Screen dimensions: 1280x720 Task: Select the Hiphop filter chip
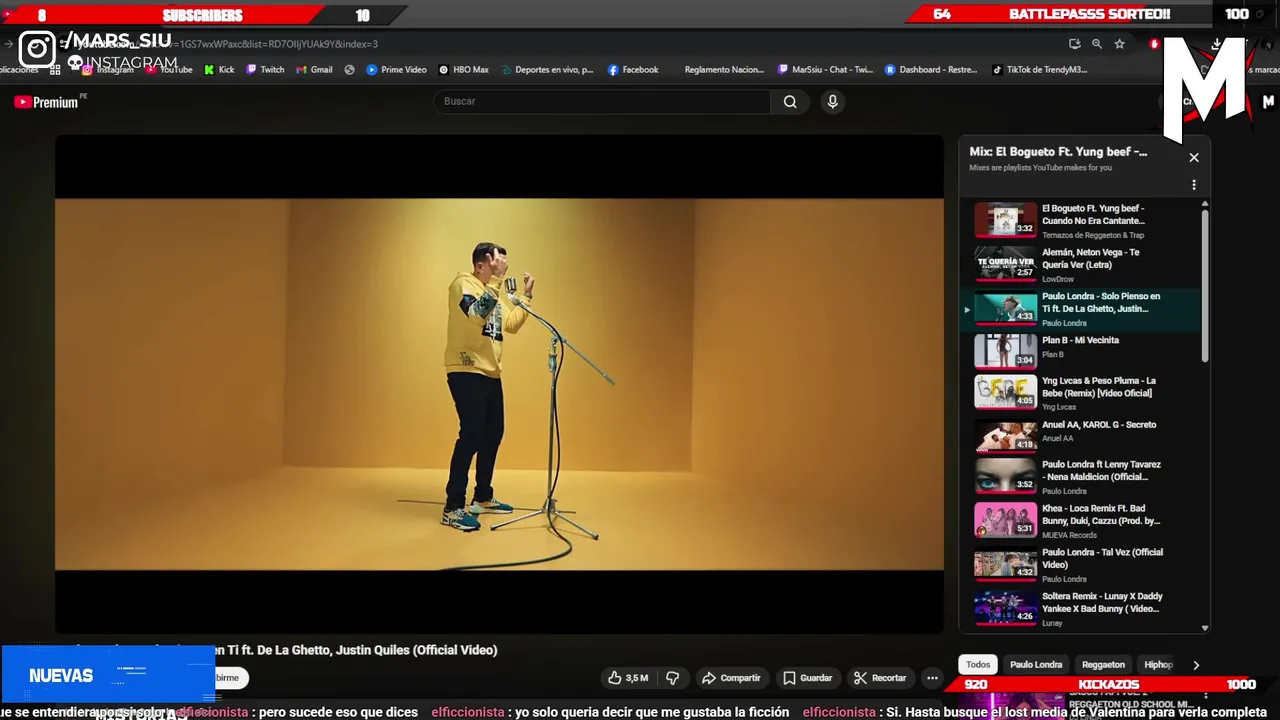tap(1158, 665)
